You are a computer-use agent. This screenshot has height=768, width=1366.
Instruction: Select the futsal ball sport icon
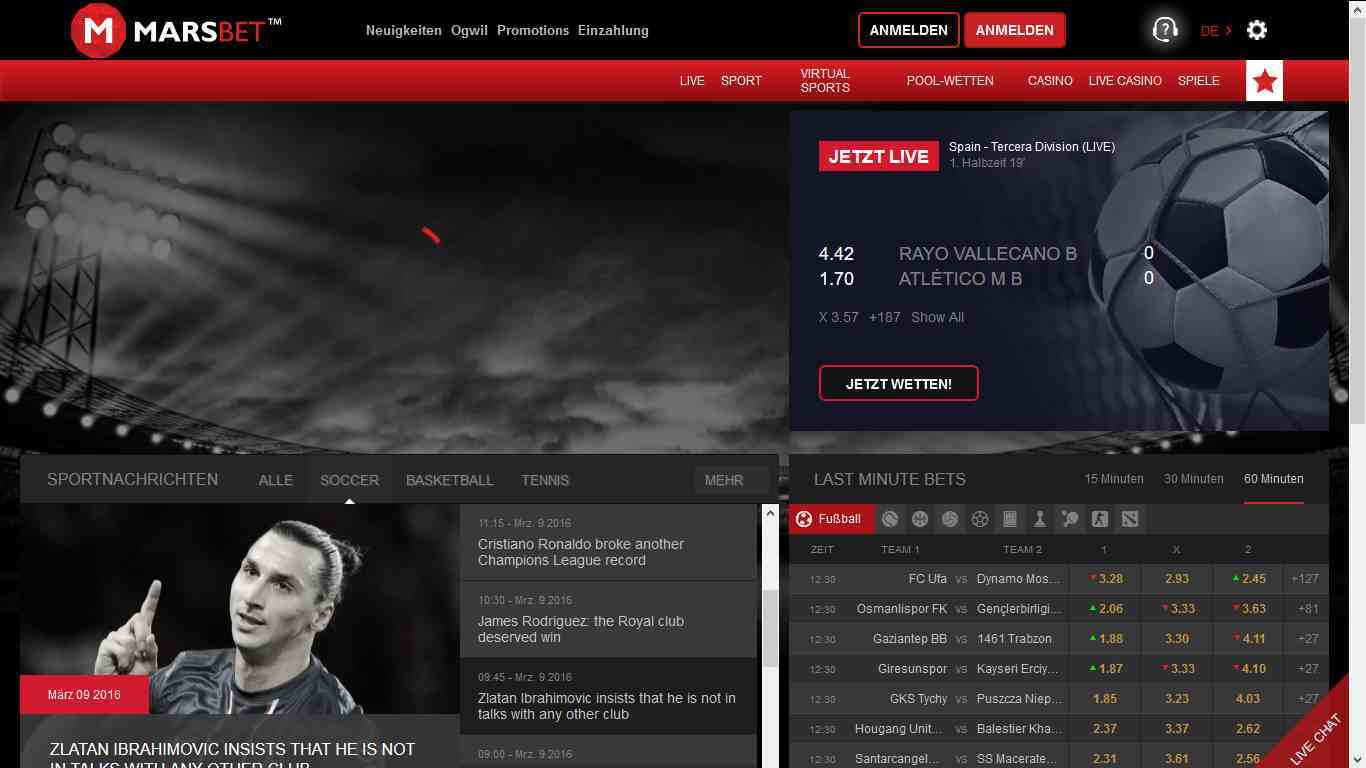click(x=980, y=519)
